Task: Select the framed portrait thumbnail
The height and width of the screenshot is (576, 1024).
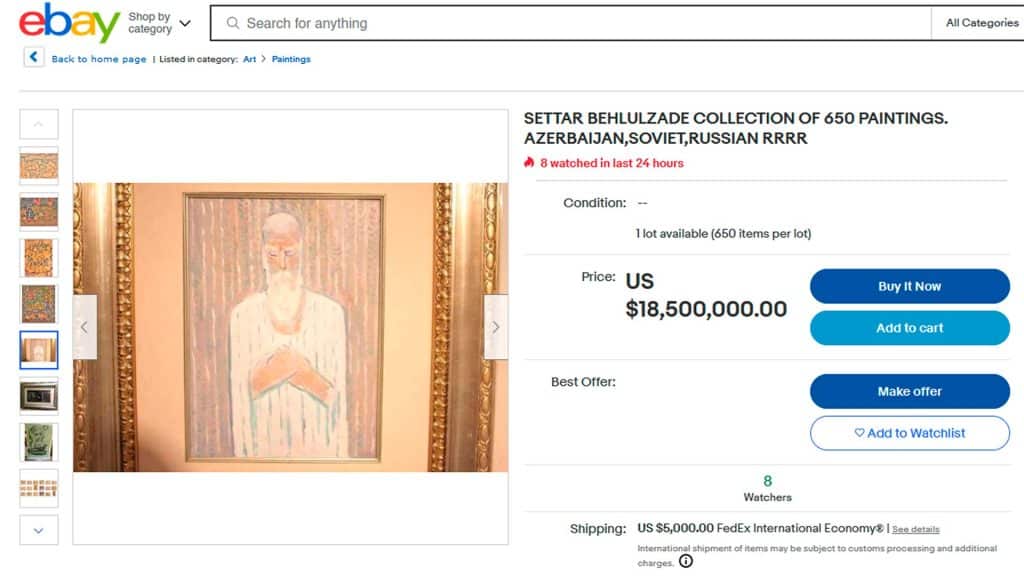Action: [38, 350]
